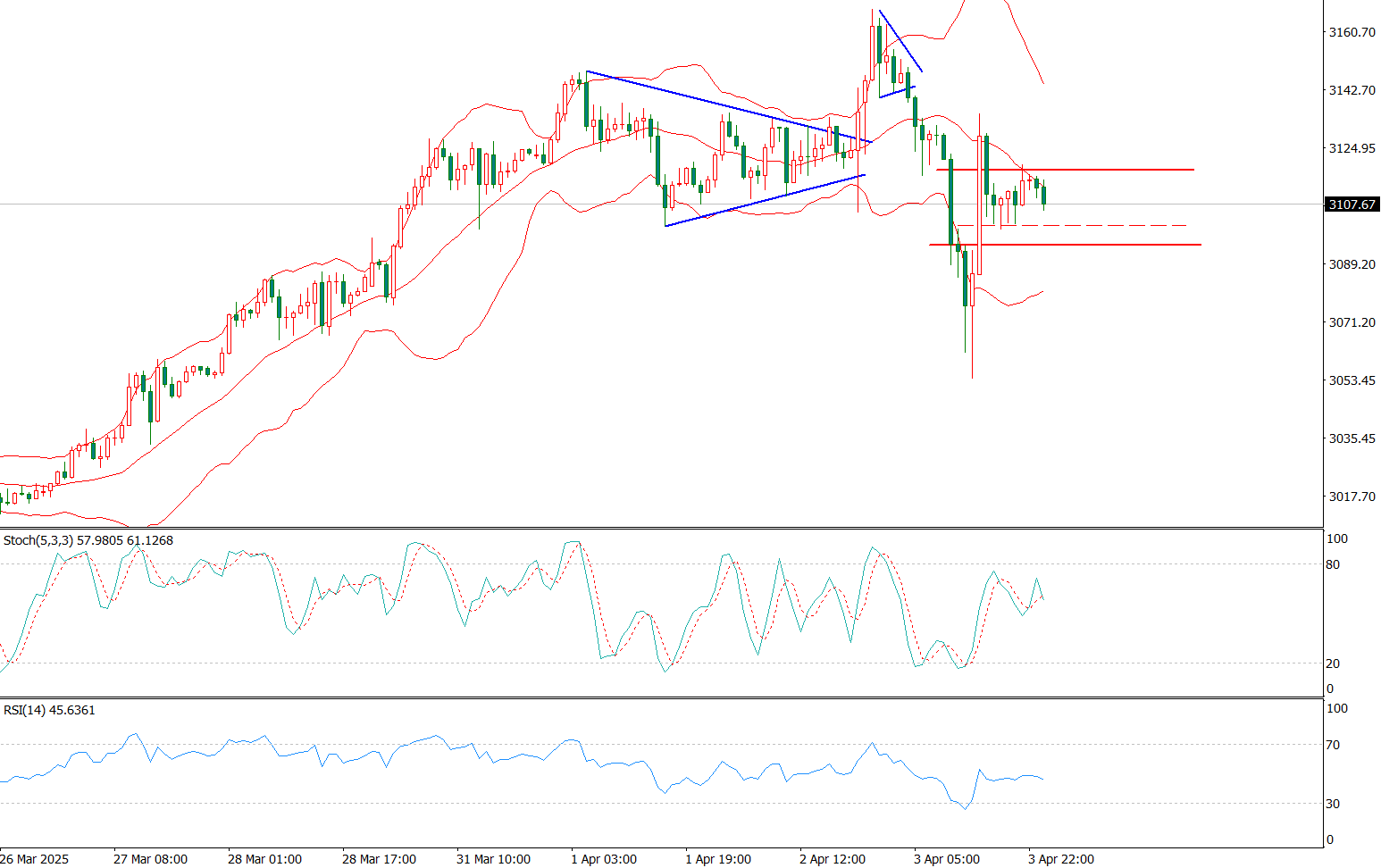Click the current price label 3107.67
The width and height of the screenshot is (1381, 868).
(x=1352, y=204)
